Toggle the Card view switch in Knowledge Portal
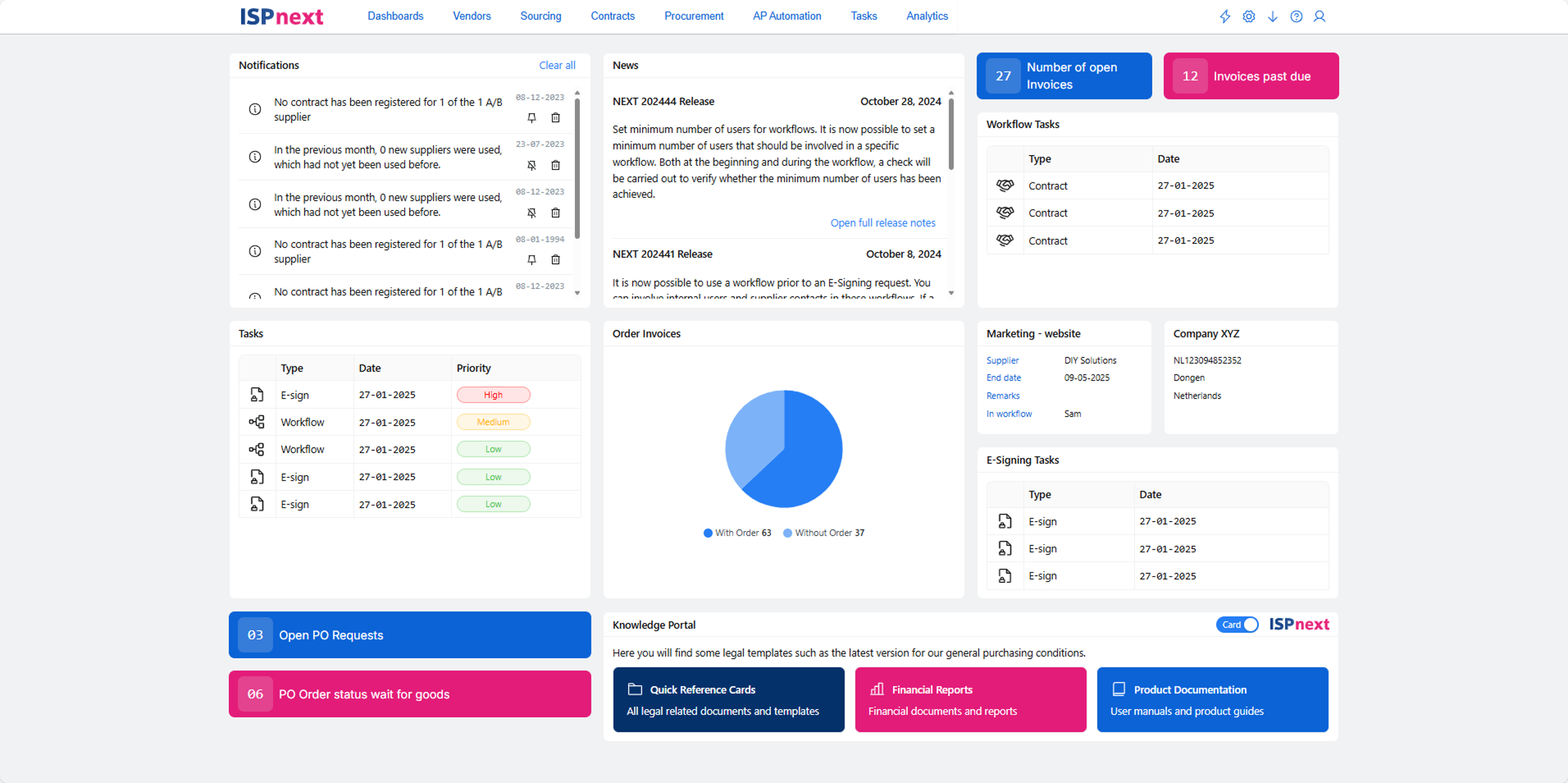 (1237, 625)
